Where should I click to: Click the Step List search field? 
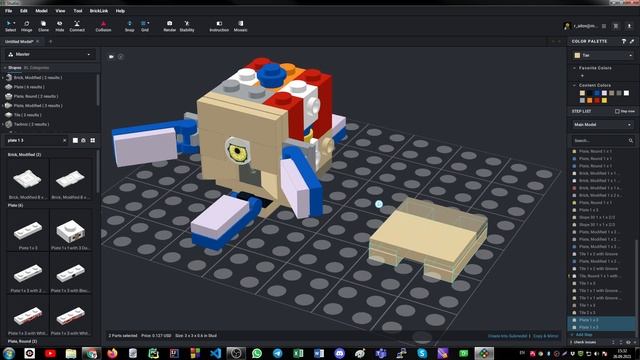pos(602,140)
